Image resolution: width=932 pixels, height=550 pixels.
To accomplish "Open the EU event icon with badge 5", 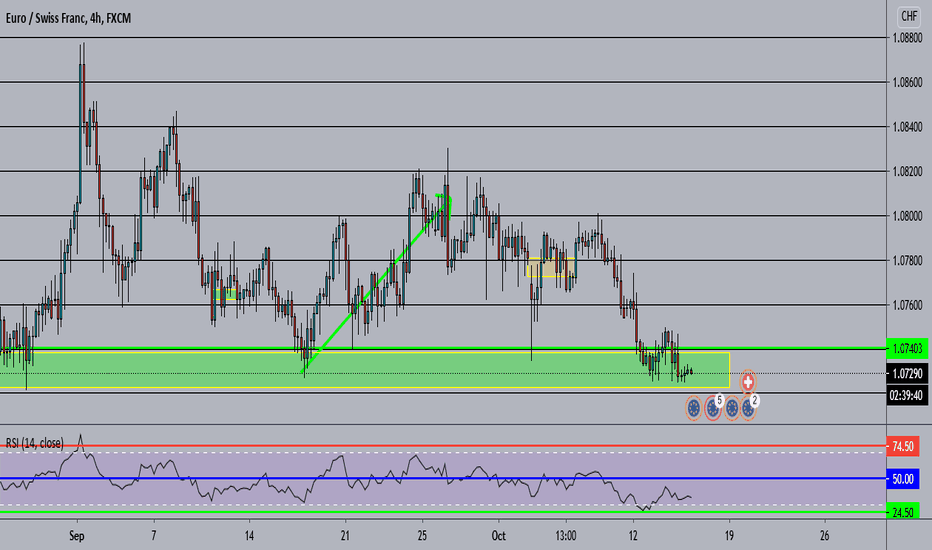I will pyautogui.click(x=713, y=408).
